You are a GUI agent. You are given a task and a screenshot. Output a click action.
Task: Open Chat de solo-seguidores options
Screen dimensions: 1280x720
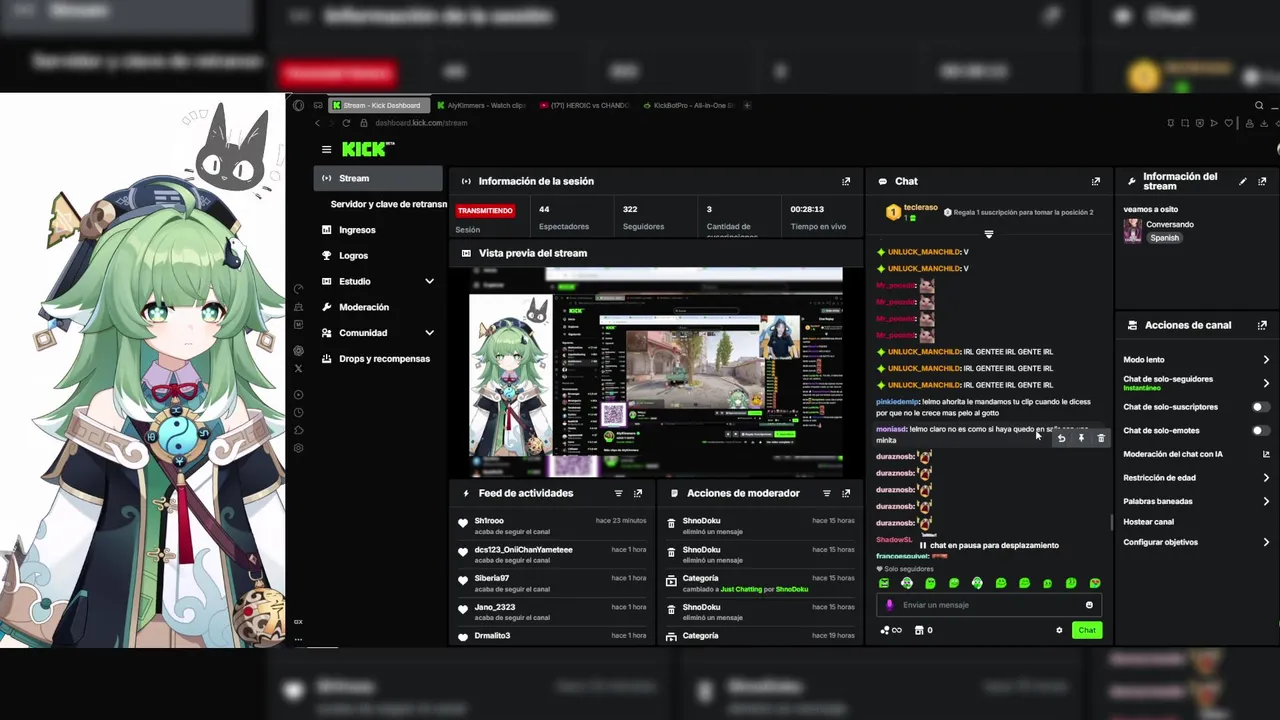tap(1196, 383)
